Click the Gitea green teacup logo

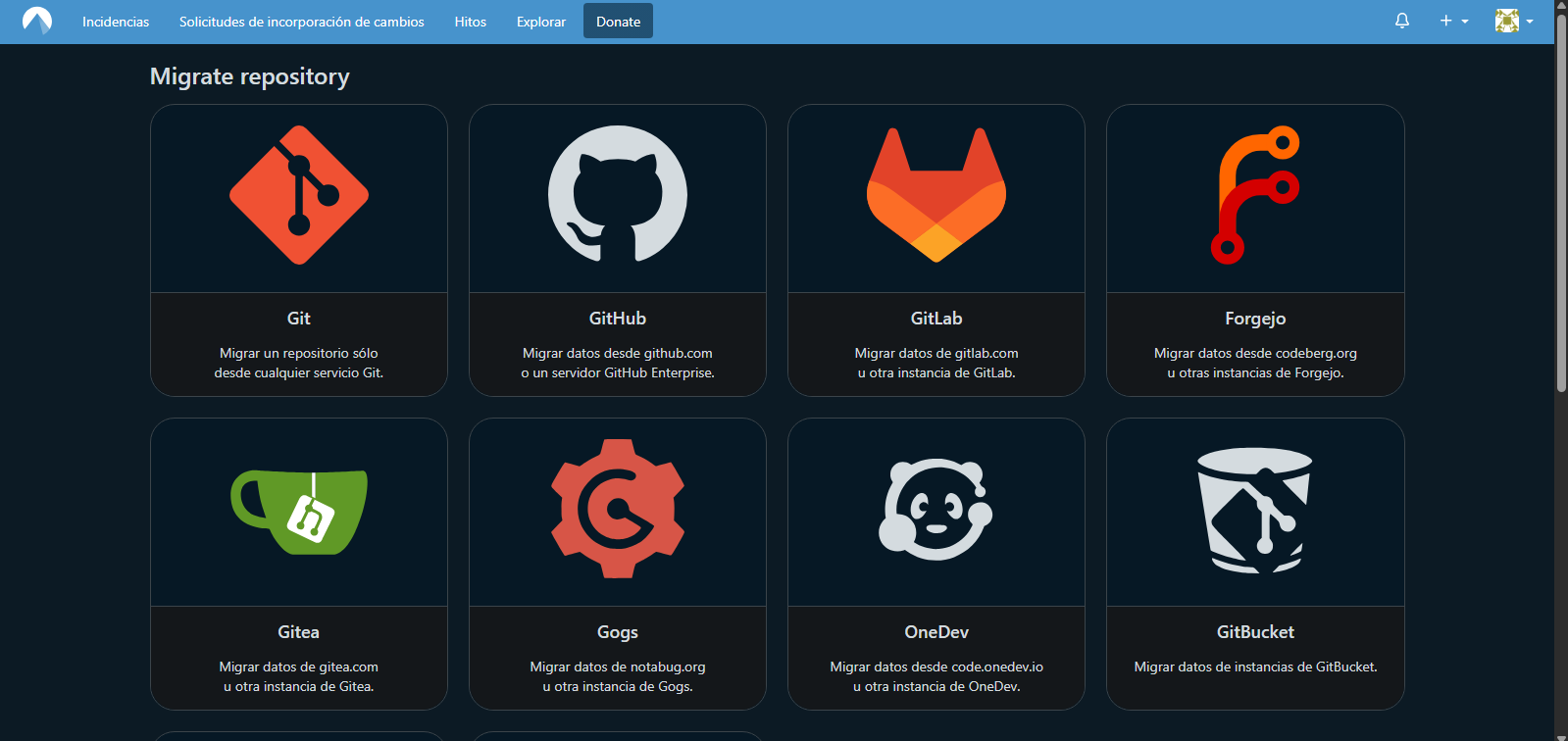(299, 512)
